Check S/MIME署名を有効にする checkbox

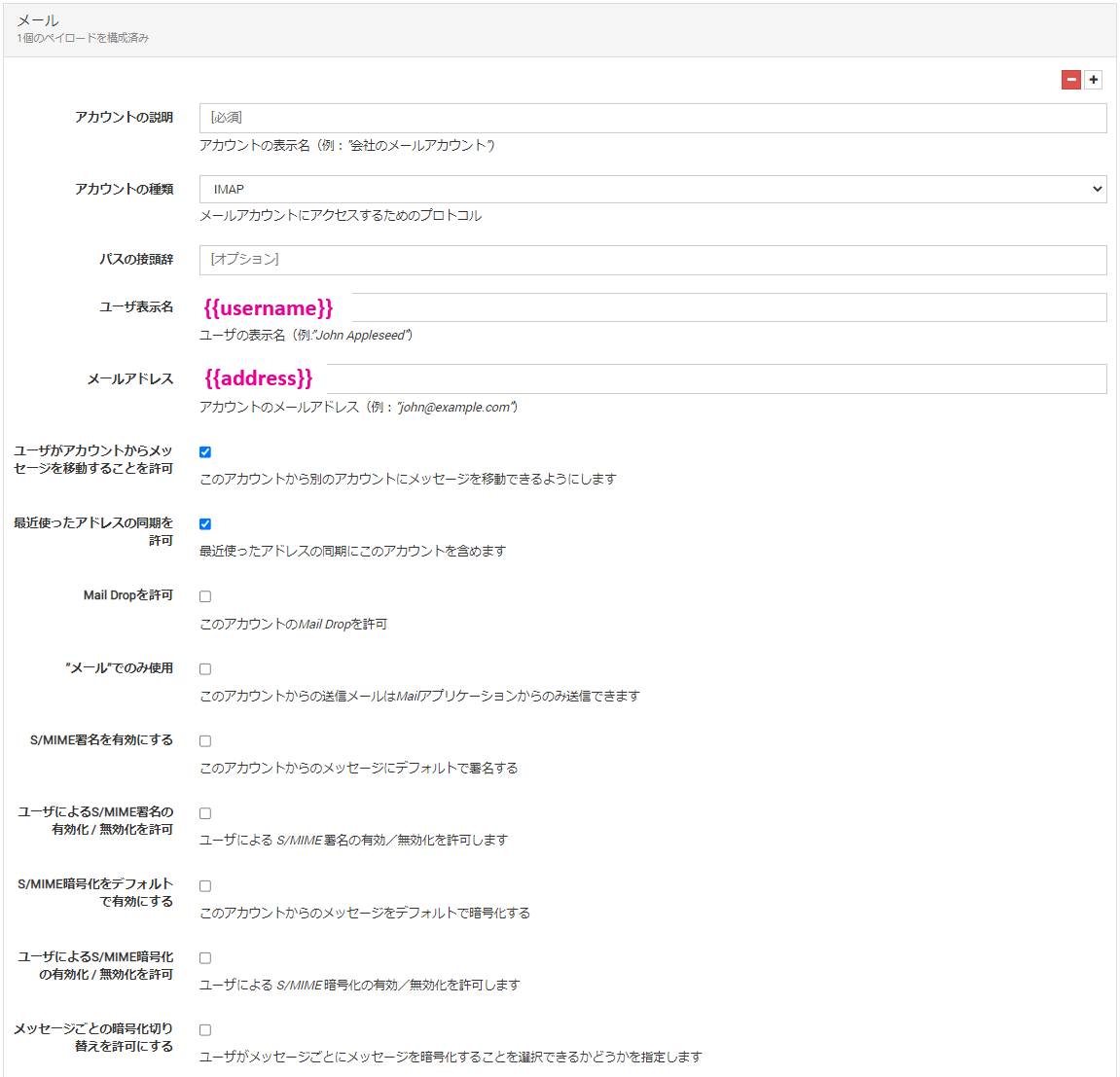(x=205, y=741)
